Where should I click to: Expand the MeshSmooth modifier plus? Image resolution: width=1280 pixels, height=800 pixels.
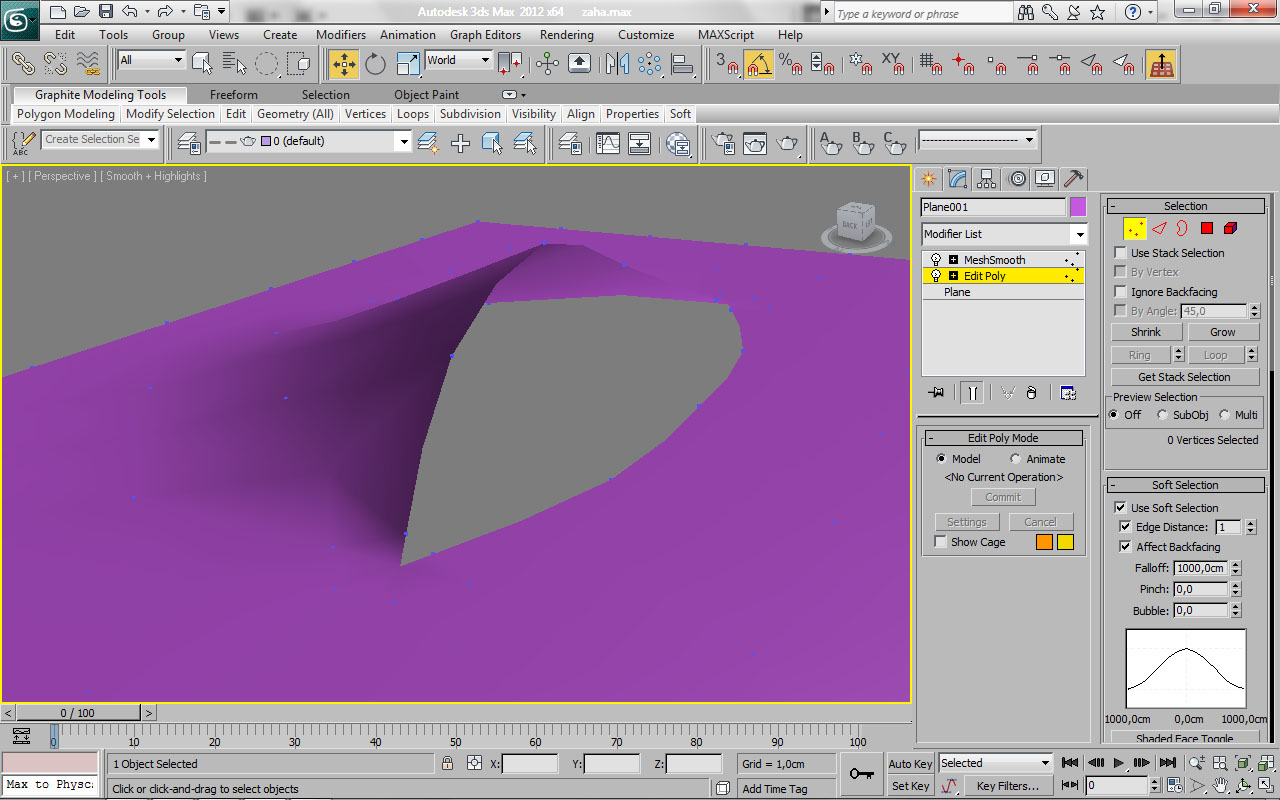tap(954, 260)
